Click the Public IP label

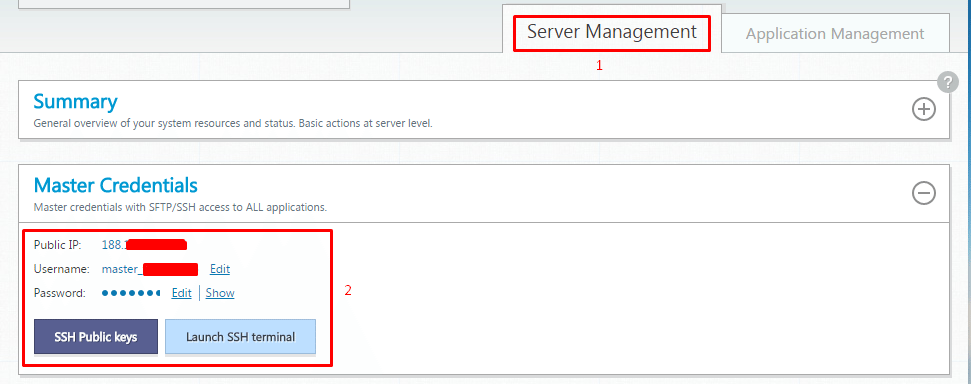(x=58, y=245)
